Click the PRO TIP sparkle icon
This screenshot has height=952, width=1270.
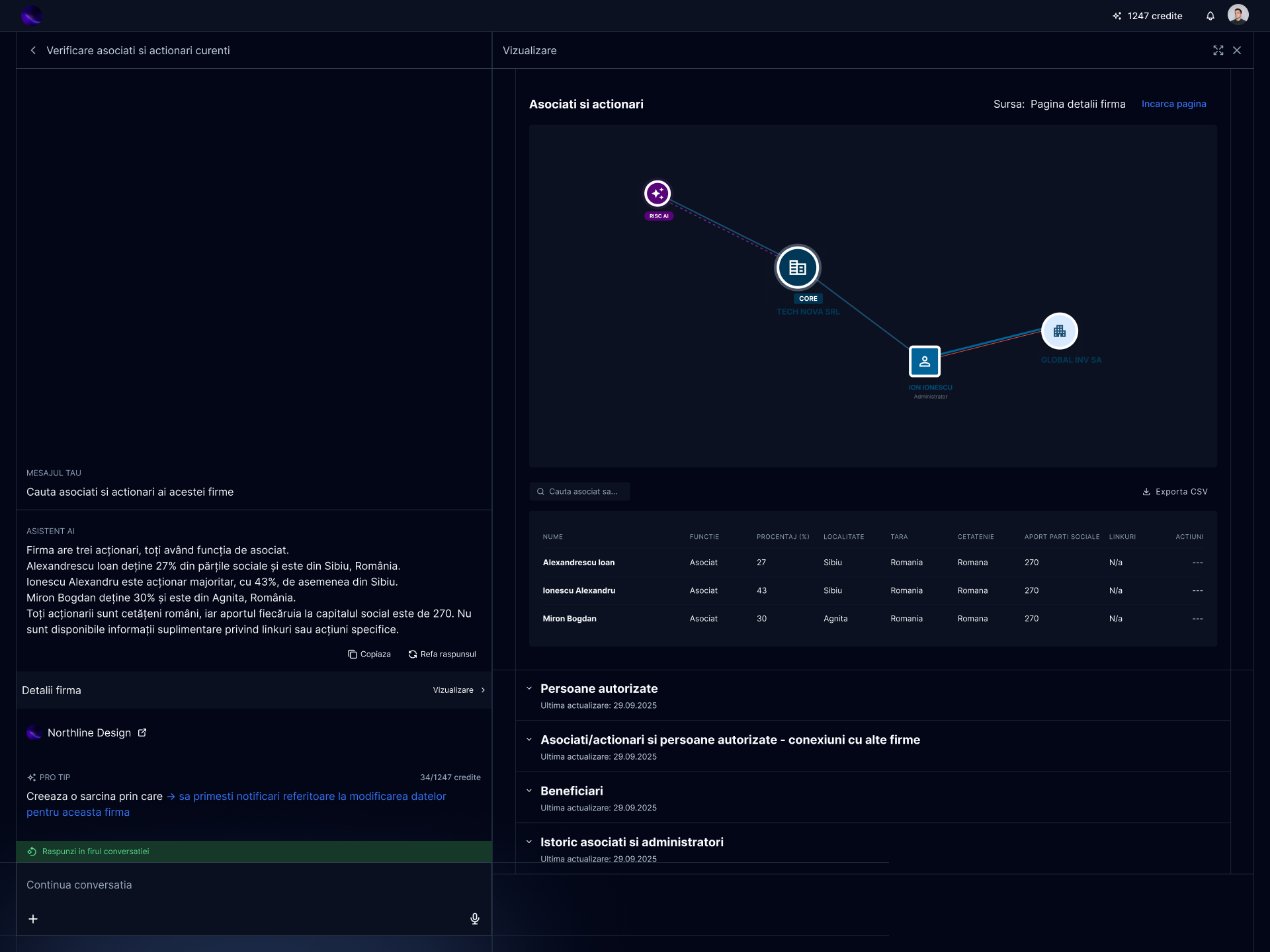31,777
